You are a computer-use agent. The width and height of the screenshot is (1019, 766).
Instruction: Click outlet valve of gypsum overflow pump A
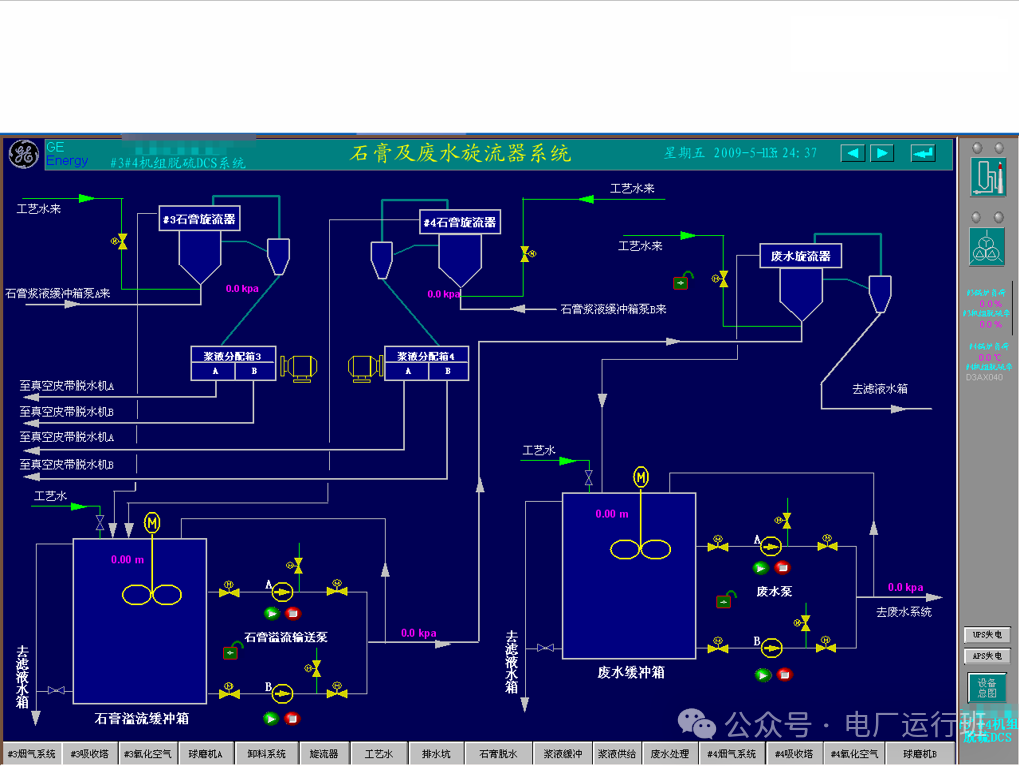point(337,589)
